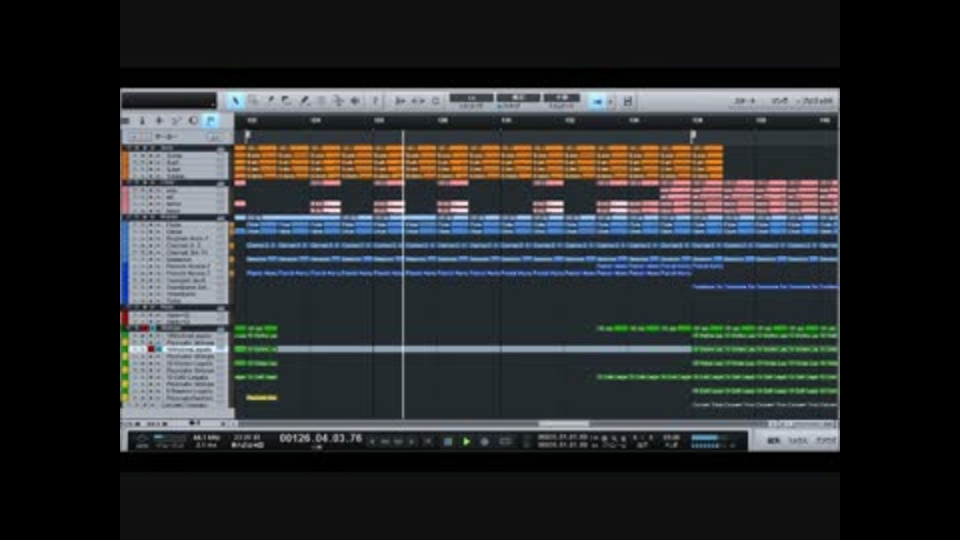Click the double-arrow icon after the question mark
The width and height of the screenshot is (960, 540).
click(x=418, y=101)
